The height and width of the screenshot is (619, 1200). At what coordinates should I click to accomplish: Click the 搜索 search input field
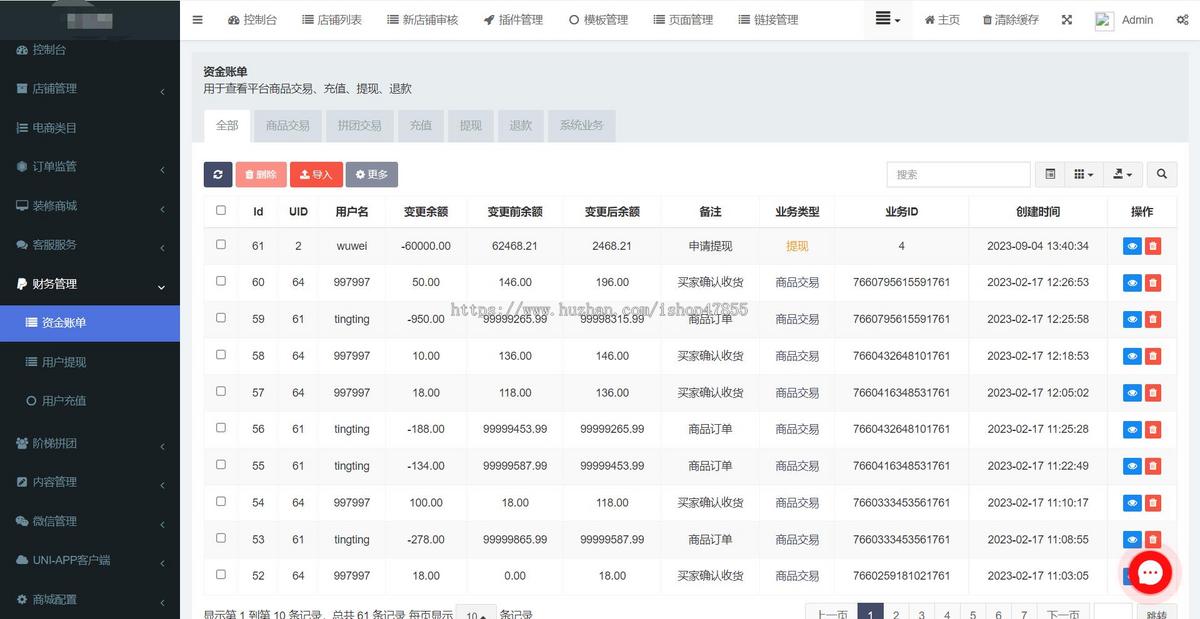[957, 174]
